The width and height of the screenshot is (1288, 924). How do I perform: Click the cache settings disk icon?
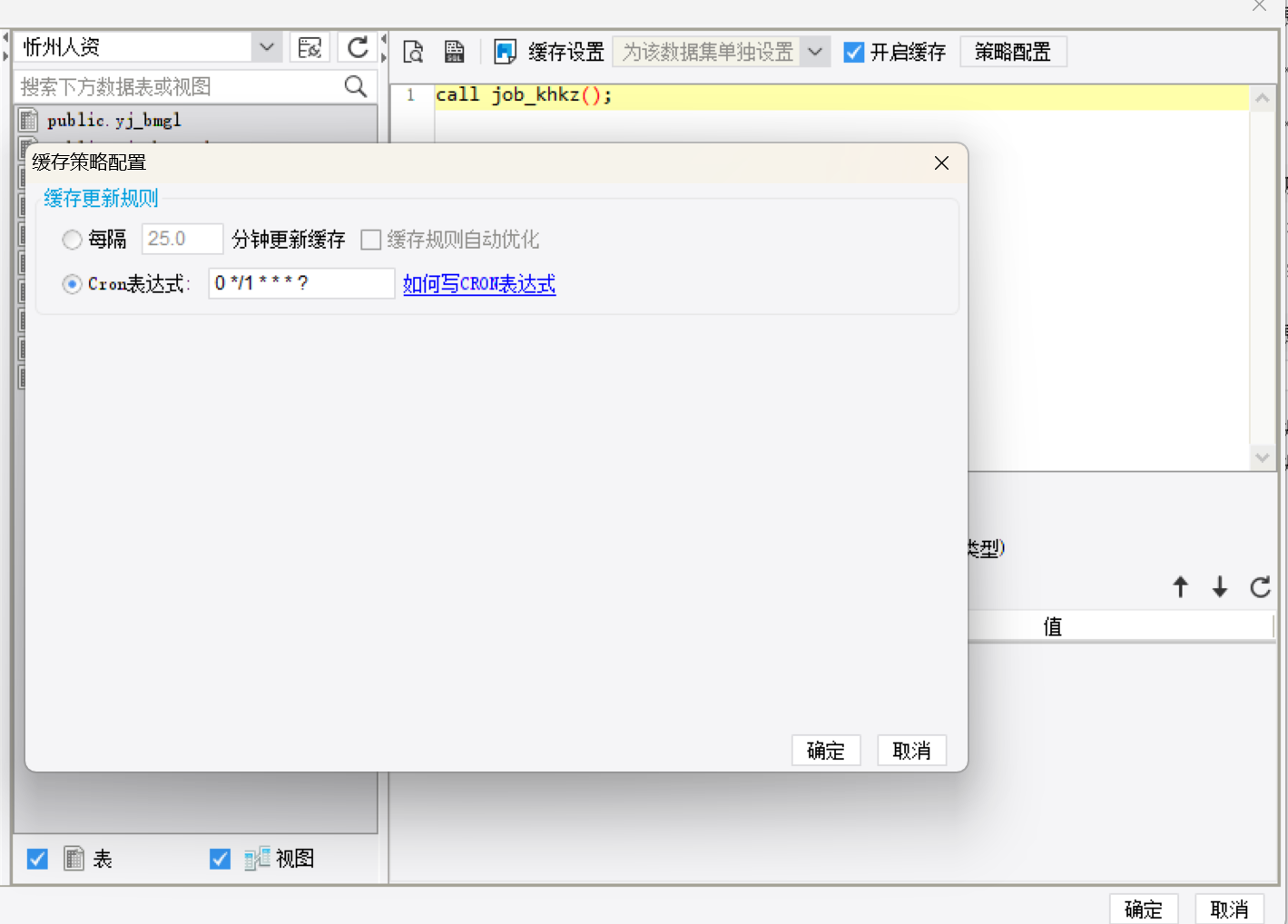(505, 52)
